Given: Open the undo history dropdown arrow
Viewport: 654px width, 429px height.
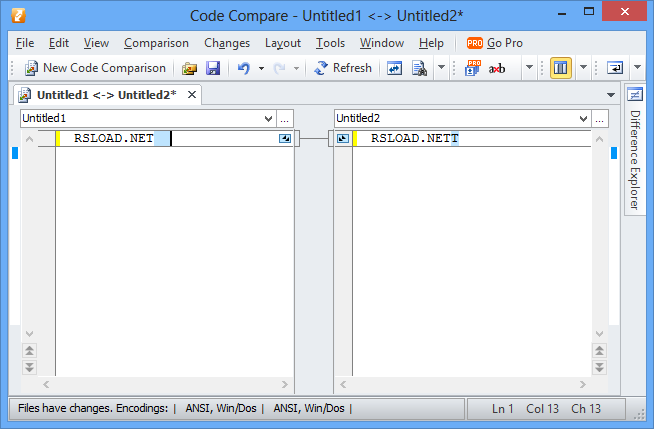Looking at the screenshot, I should click(262, 68).
